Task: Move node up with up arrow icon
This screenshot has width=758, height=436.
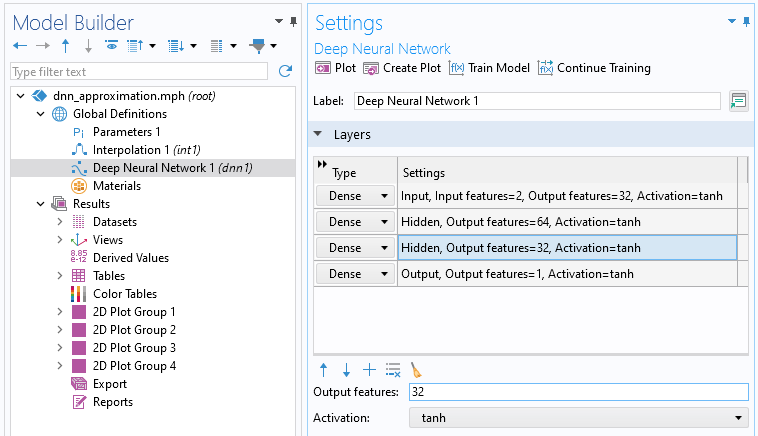Action: (66, 46)
